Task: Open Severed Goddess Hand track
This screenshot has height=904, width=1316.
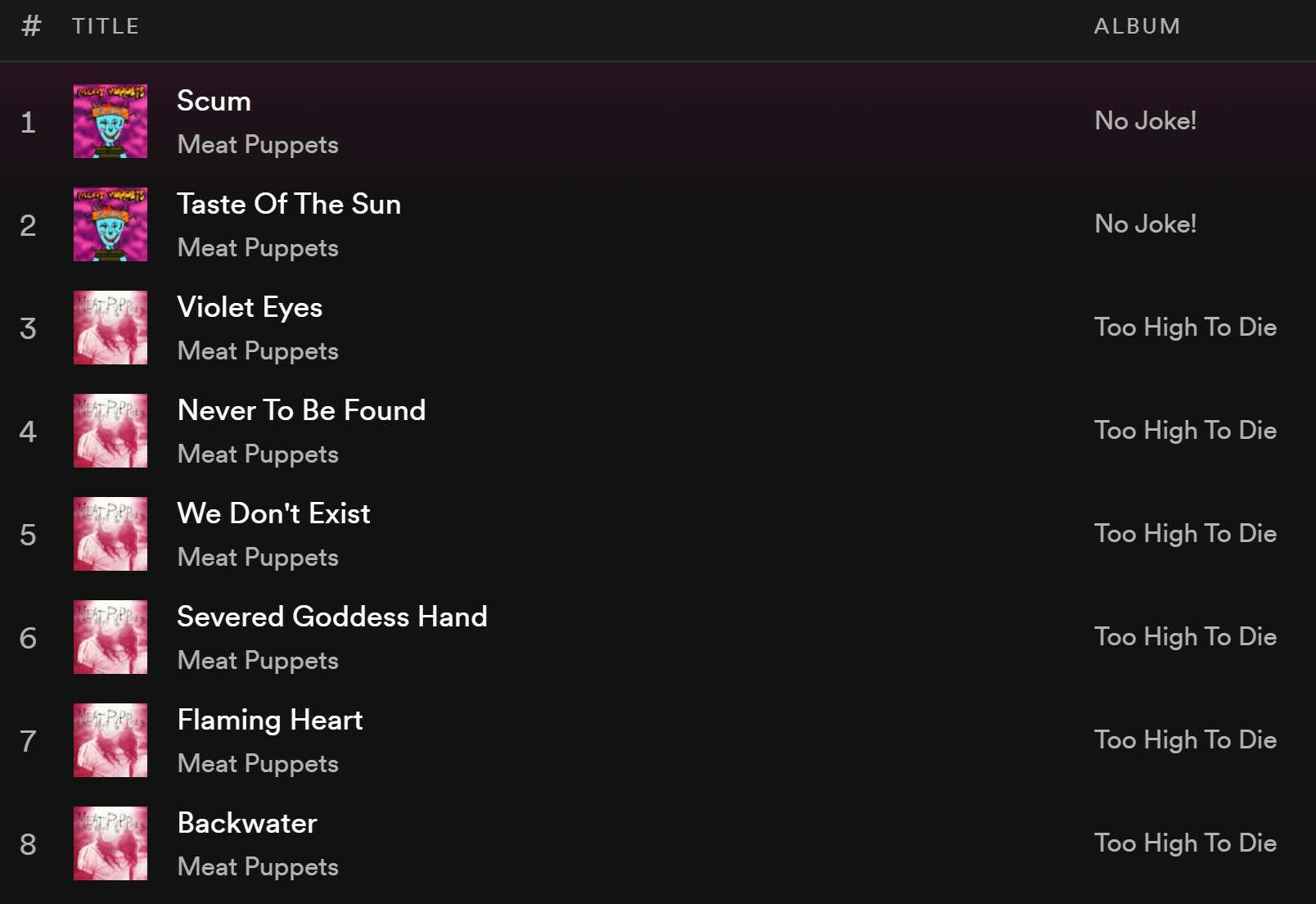Action: tap(332, 617)
